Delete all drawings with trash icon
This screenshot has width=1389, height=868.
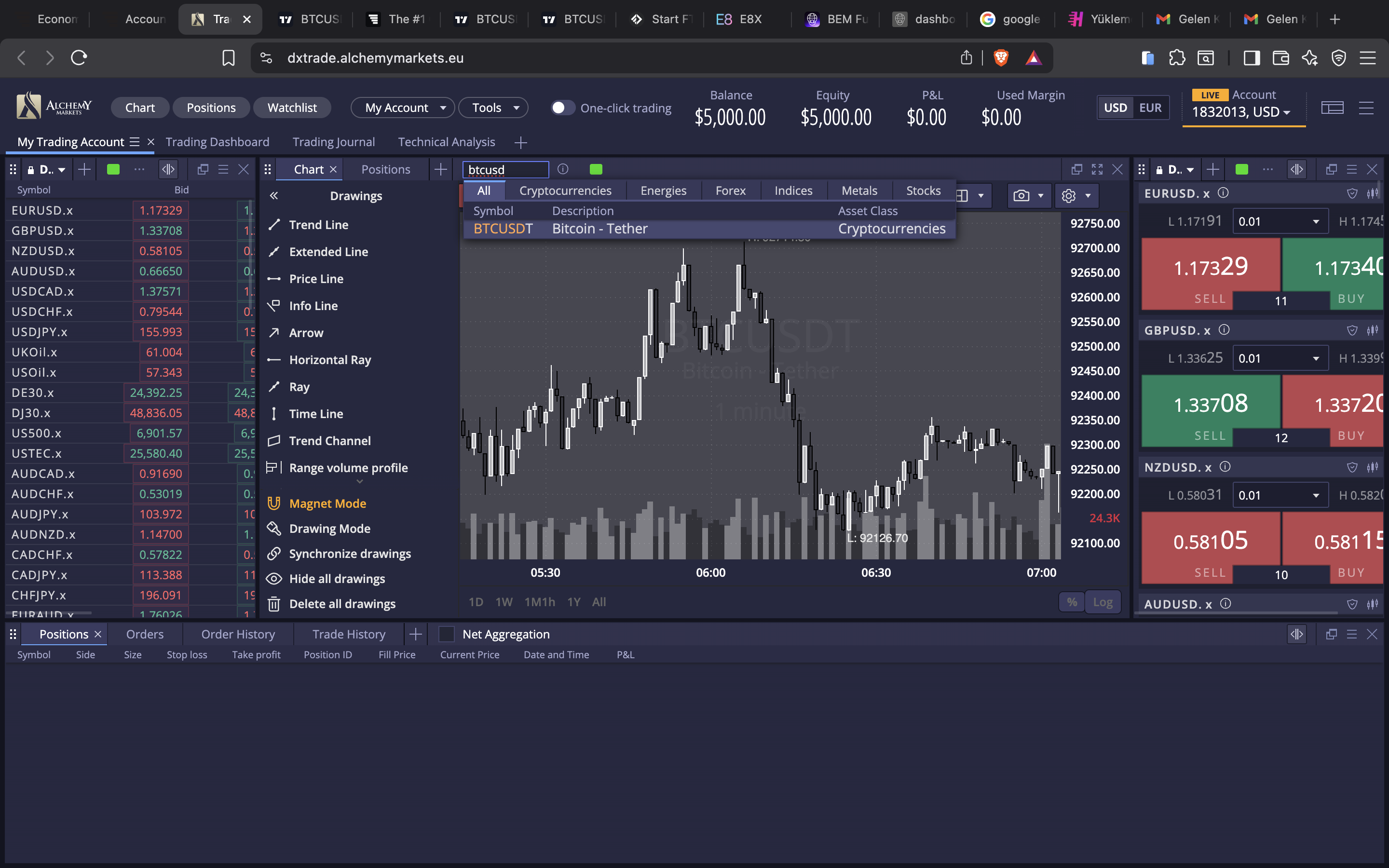pyautogui.click(x=274, y=604)
